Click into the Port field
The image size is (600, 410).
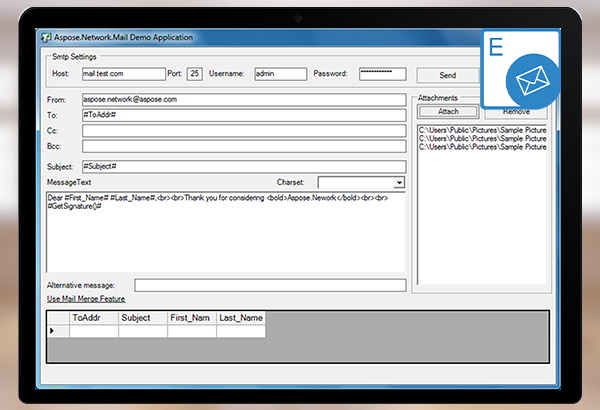(x=194, y=74)
